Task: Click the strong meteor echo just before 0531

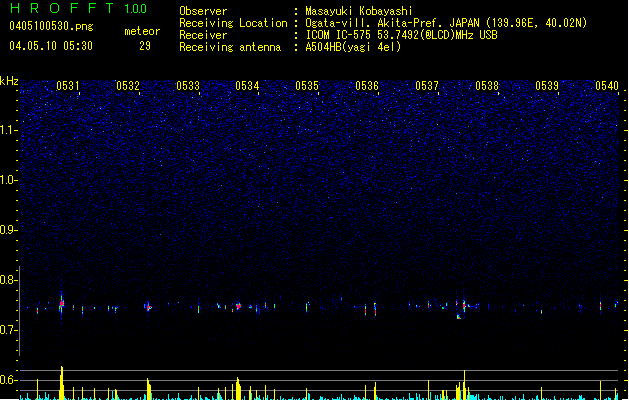Action: [x=61, y=305]
